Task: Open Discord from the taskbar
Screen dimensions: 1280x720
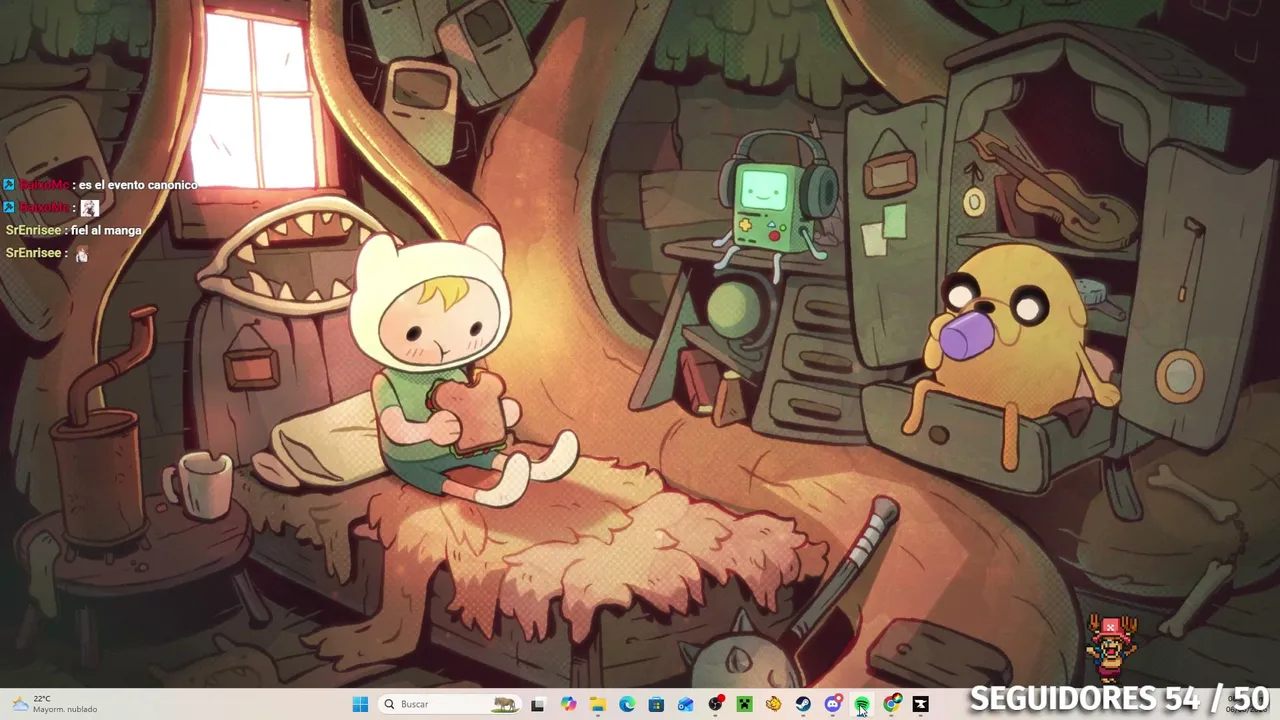Action: pos(832,704)
